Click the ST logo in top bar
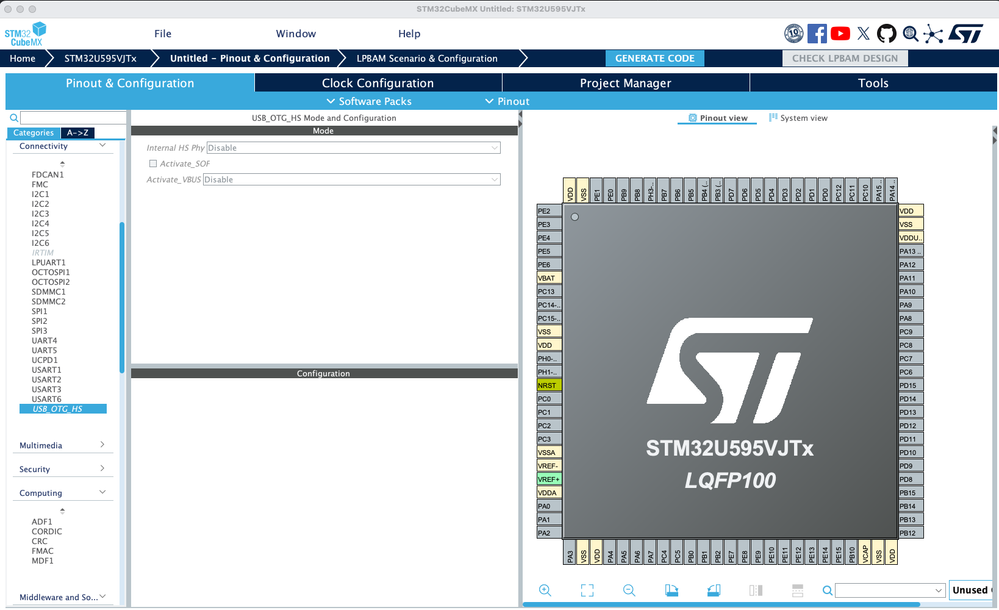 click(966, 34)
